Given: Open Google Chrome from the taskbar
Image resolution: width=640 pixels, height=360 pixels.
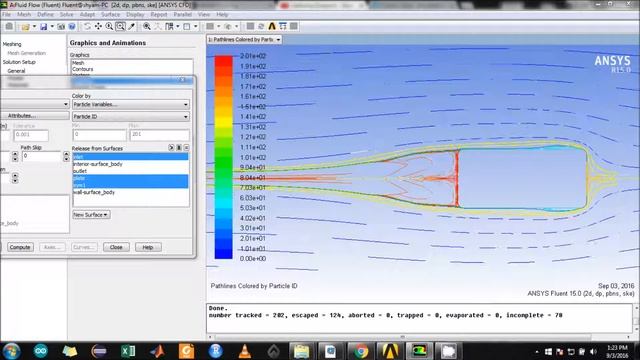Looking at the screenshot, I should [x=361, y=351].
